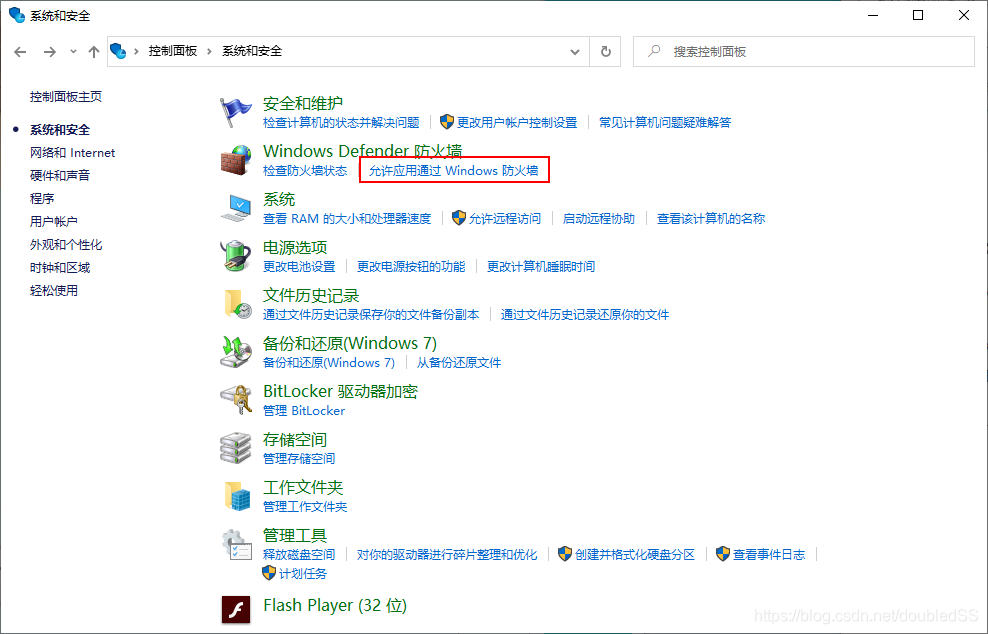The width and height of the screenshot is (988, 634).
Task: Select 硬件和声音 in sidebar
Action: point(60,175)
